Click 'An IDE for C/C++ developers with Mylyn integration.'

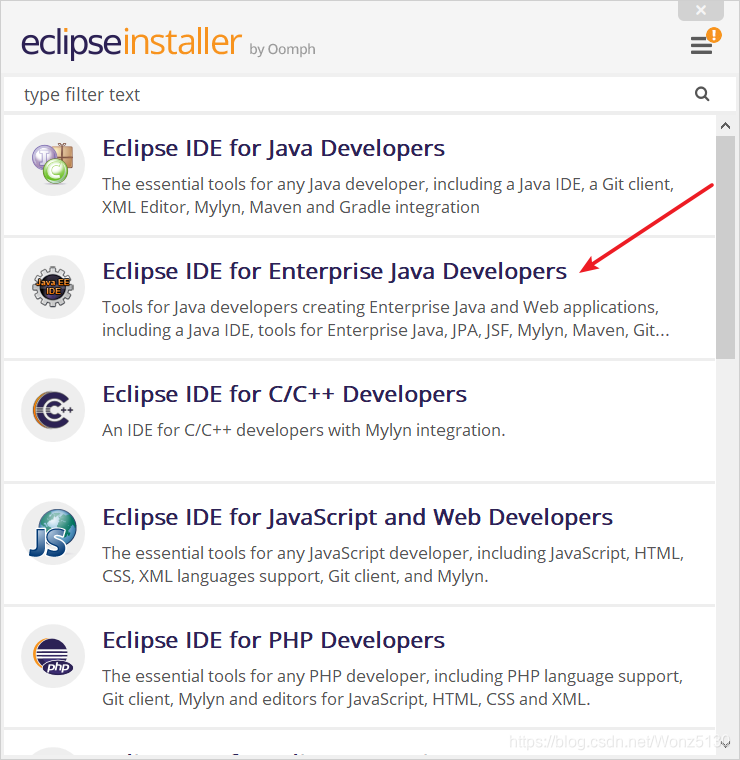click(x=303, y=430)
